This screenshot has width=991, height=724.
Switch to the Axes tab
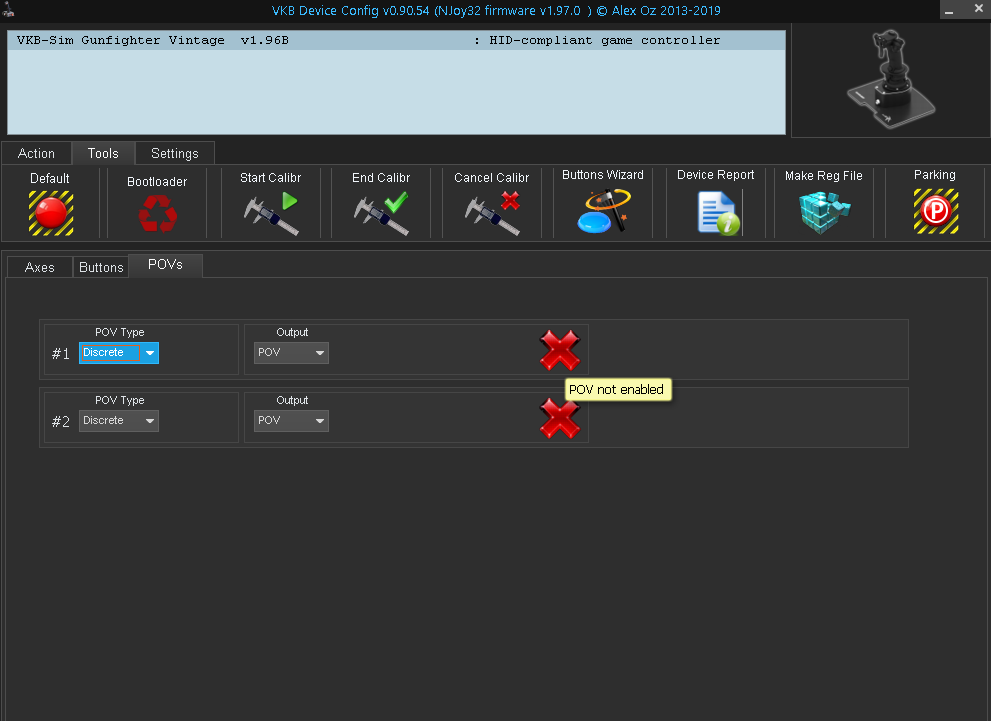click(40, 267)
